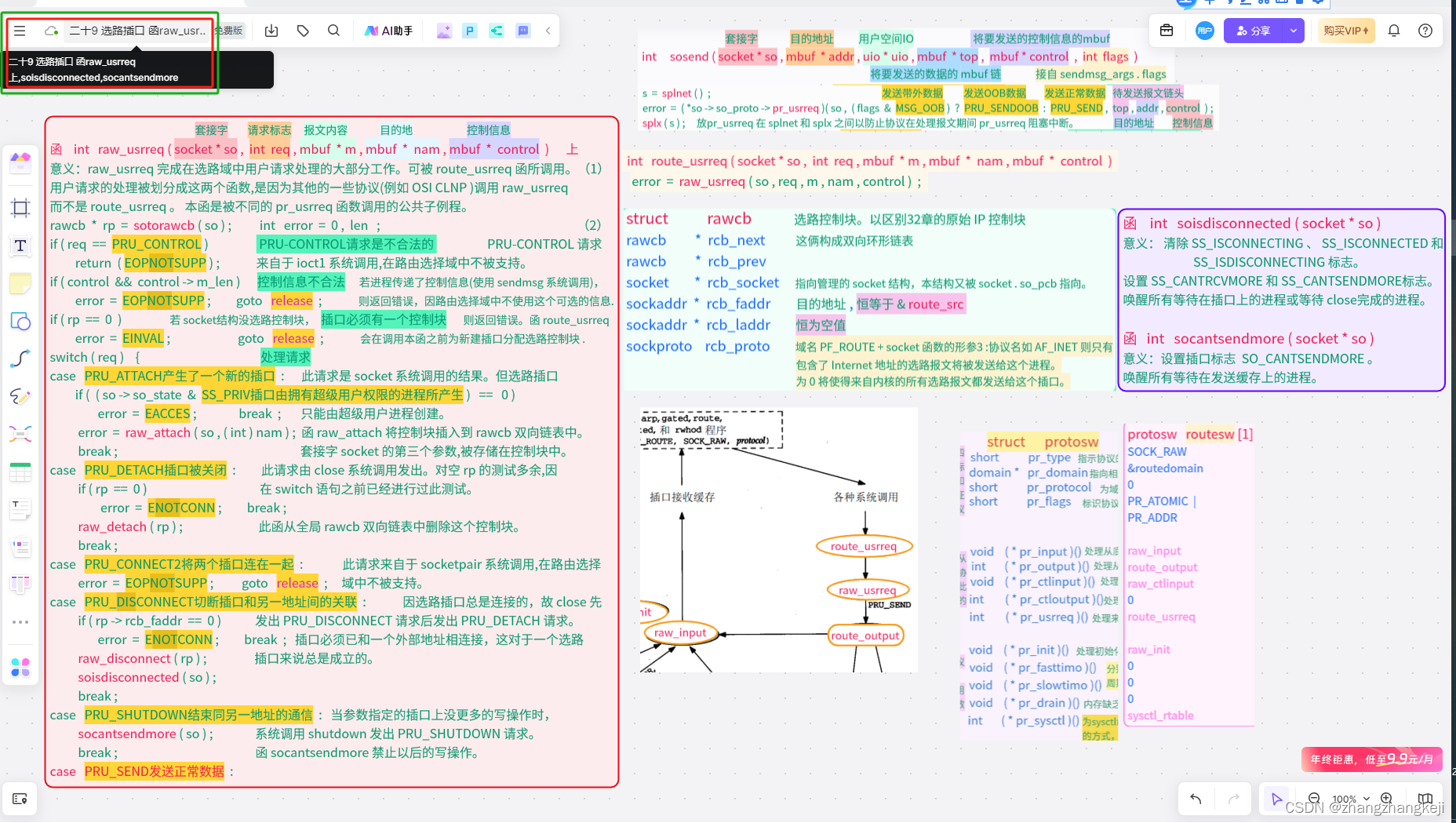Select the Document text card tool
The height and width of the screenshot is (823, 1456).
pyautogui.click(x=20, y=509)
